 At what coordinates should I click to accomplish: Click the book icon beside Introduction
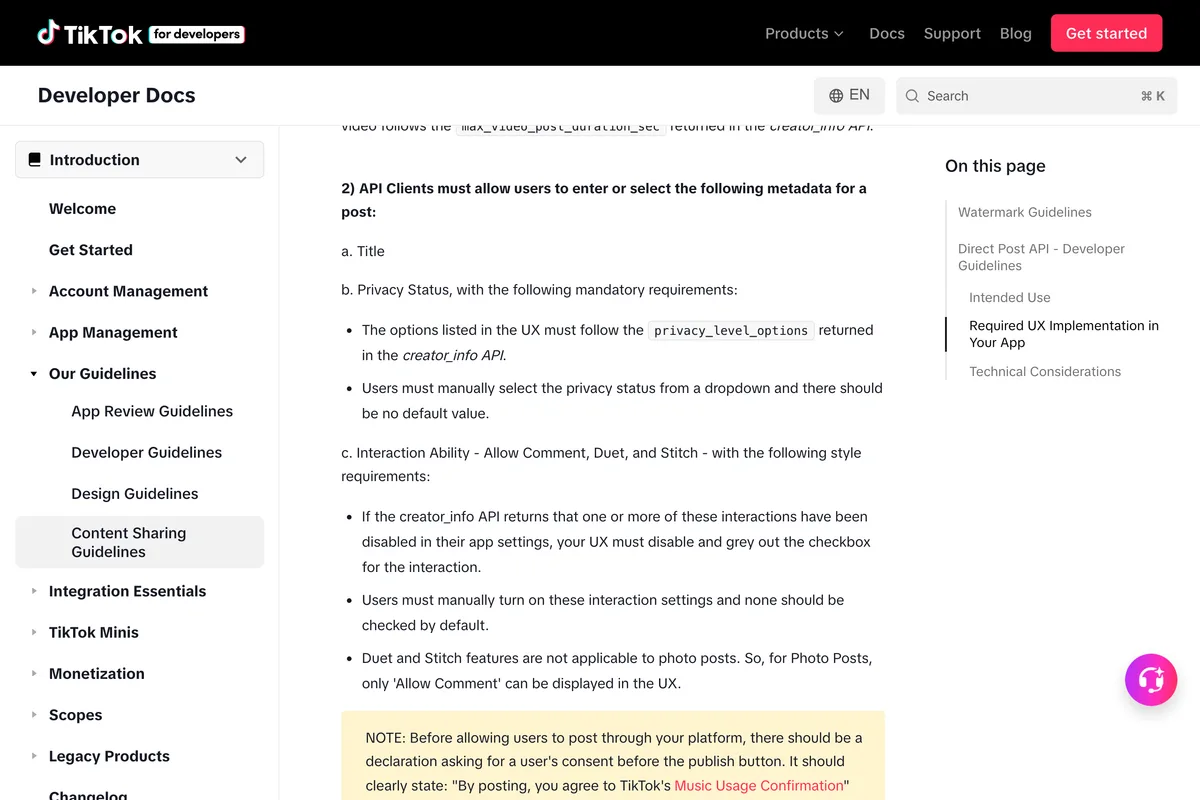[35, 160]
